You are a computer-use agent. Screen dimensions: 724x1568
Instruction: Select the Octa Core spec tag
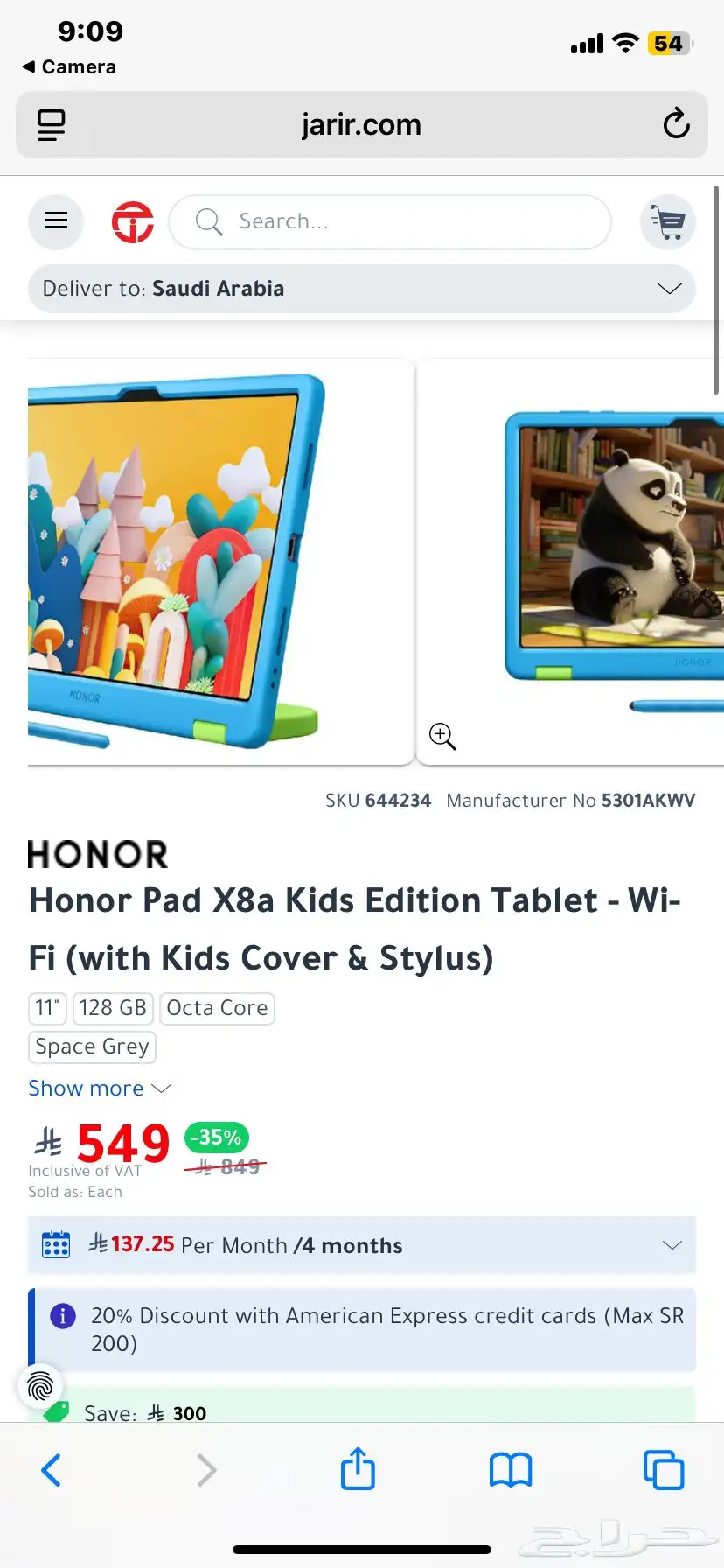point(217,1008)
